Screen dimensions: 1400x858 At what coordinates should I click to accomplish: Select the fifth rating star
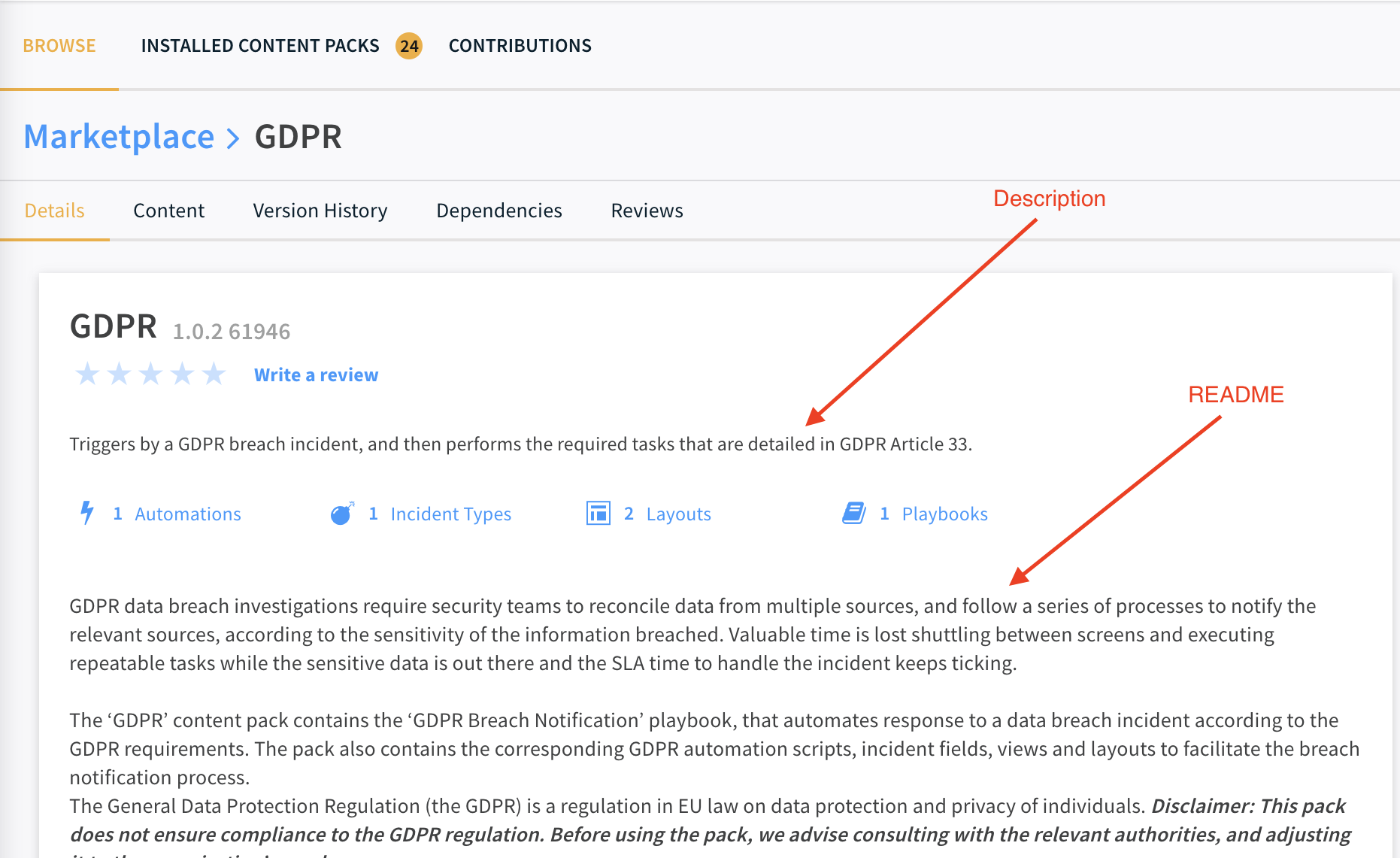(x=214, y=374)
